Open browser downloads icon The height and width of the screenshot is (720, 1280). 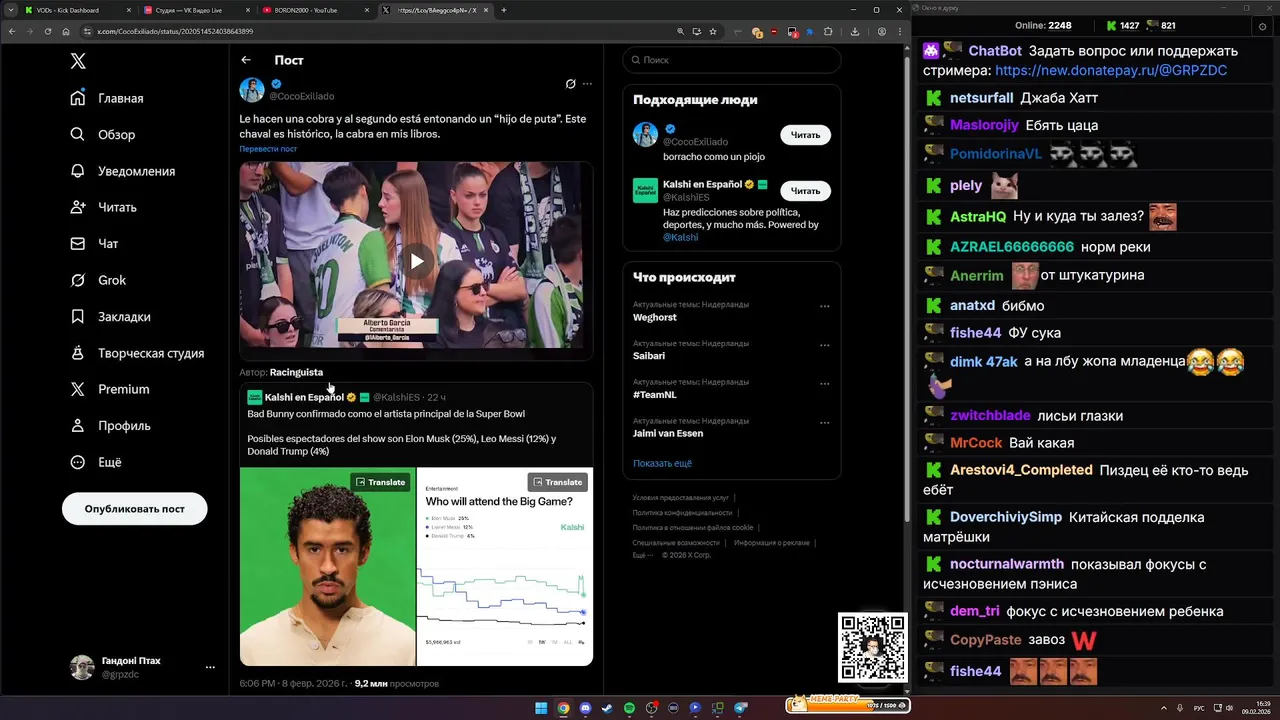point(856,32)
